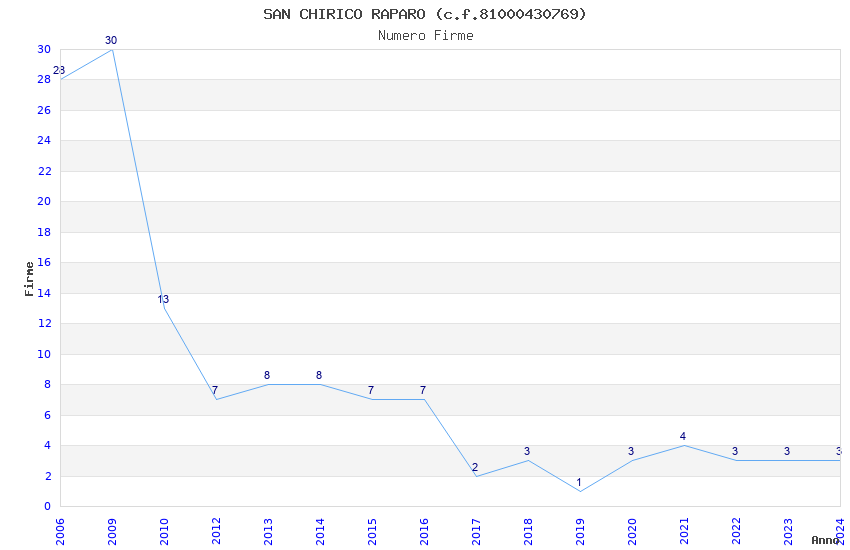Click the data label '13' at 2010

(163, 299)
